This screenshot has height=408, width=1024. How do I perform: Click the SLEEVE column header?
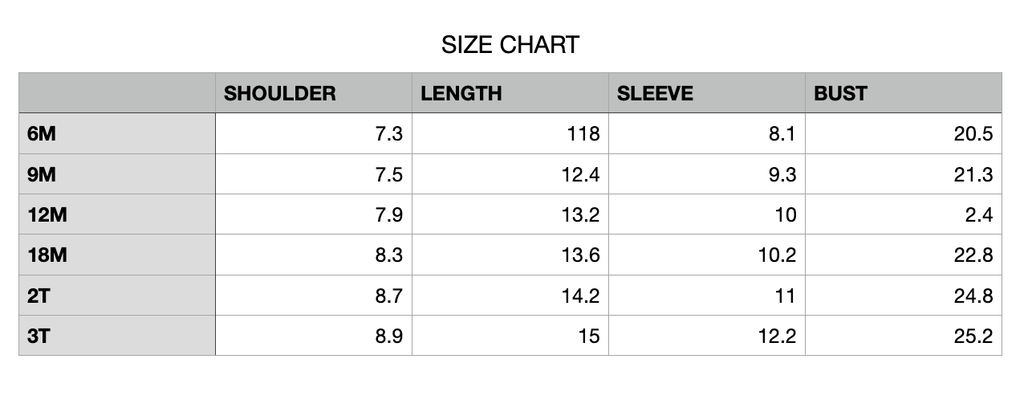(707, 93)
